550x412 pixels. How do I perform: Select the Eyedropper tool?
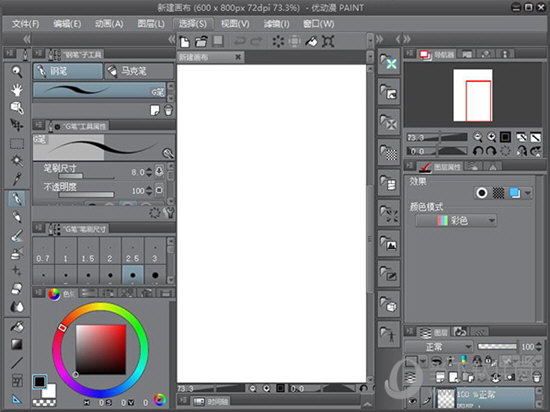tap(16, 179)
